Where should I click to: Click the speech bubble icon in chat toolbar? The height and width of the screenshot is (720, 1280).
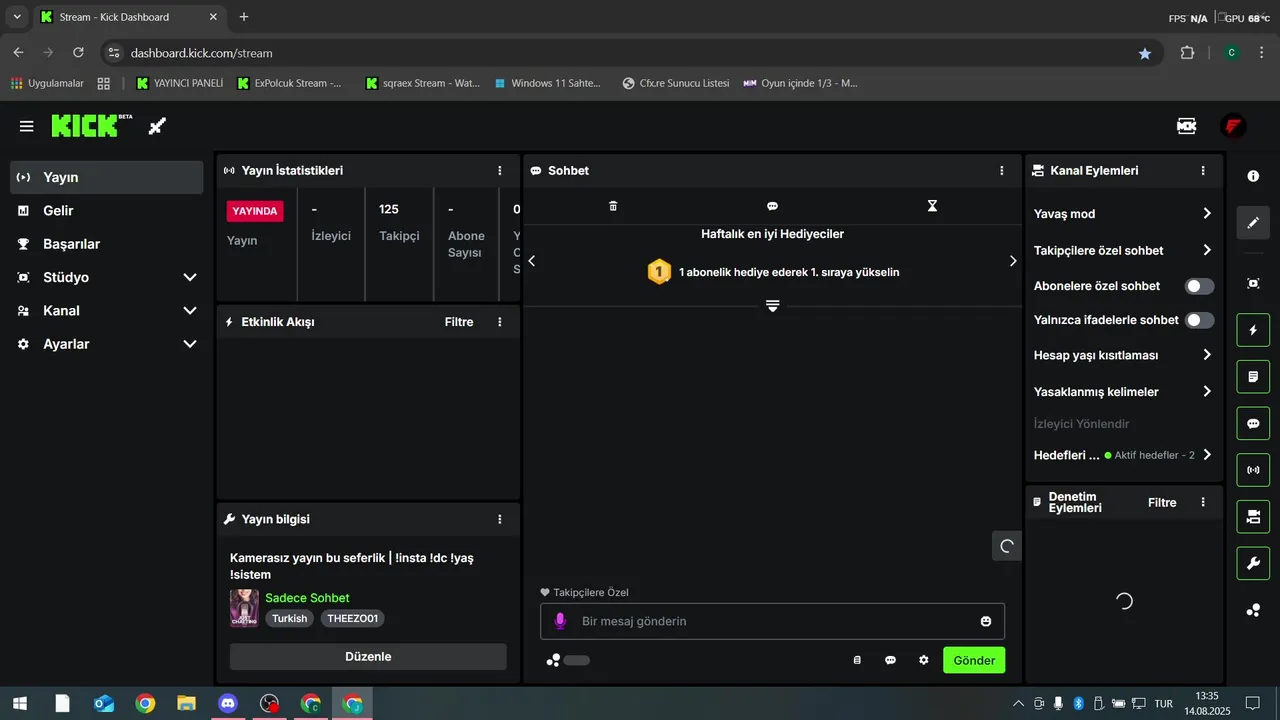(x=772, y=206)
